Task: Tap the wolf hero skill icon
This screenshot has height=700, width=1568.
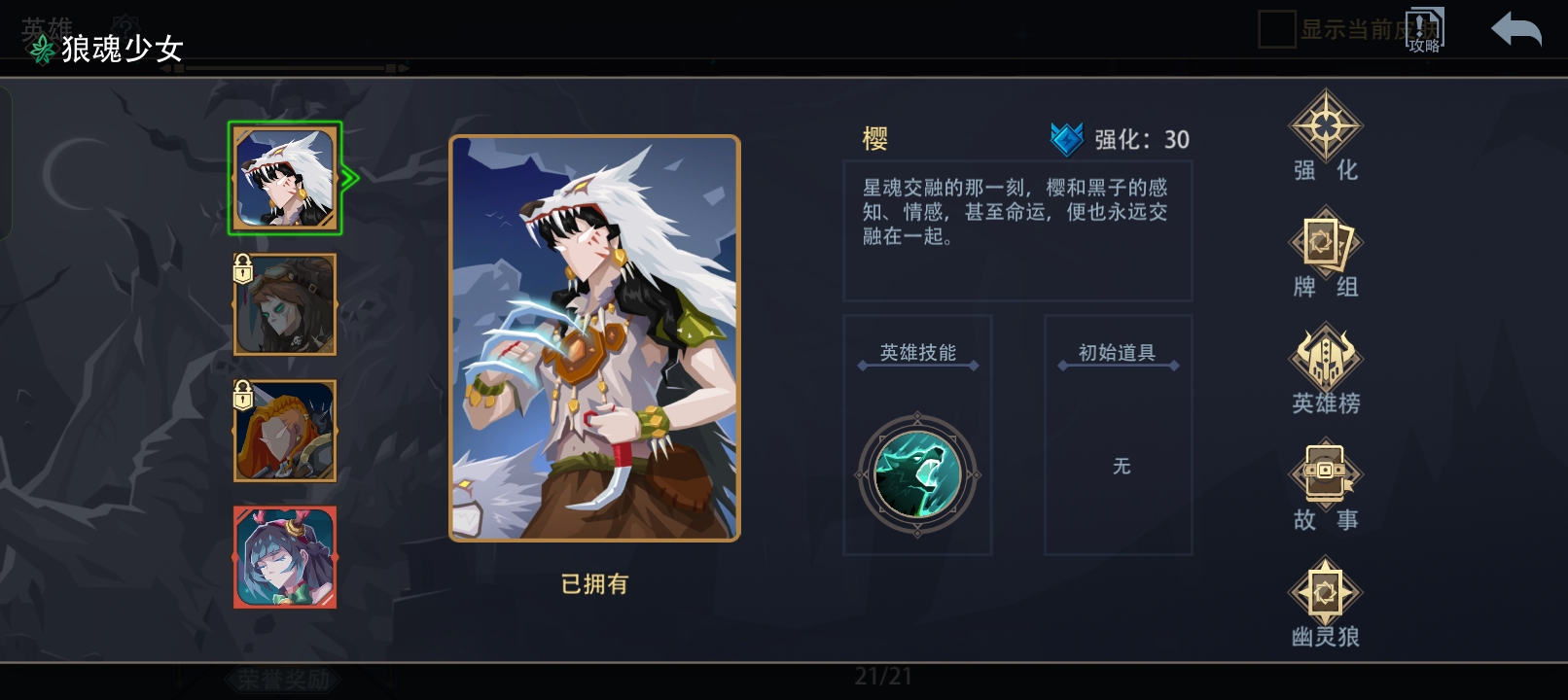Action: pyautogui.click(x=917, y=474)
